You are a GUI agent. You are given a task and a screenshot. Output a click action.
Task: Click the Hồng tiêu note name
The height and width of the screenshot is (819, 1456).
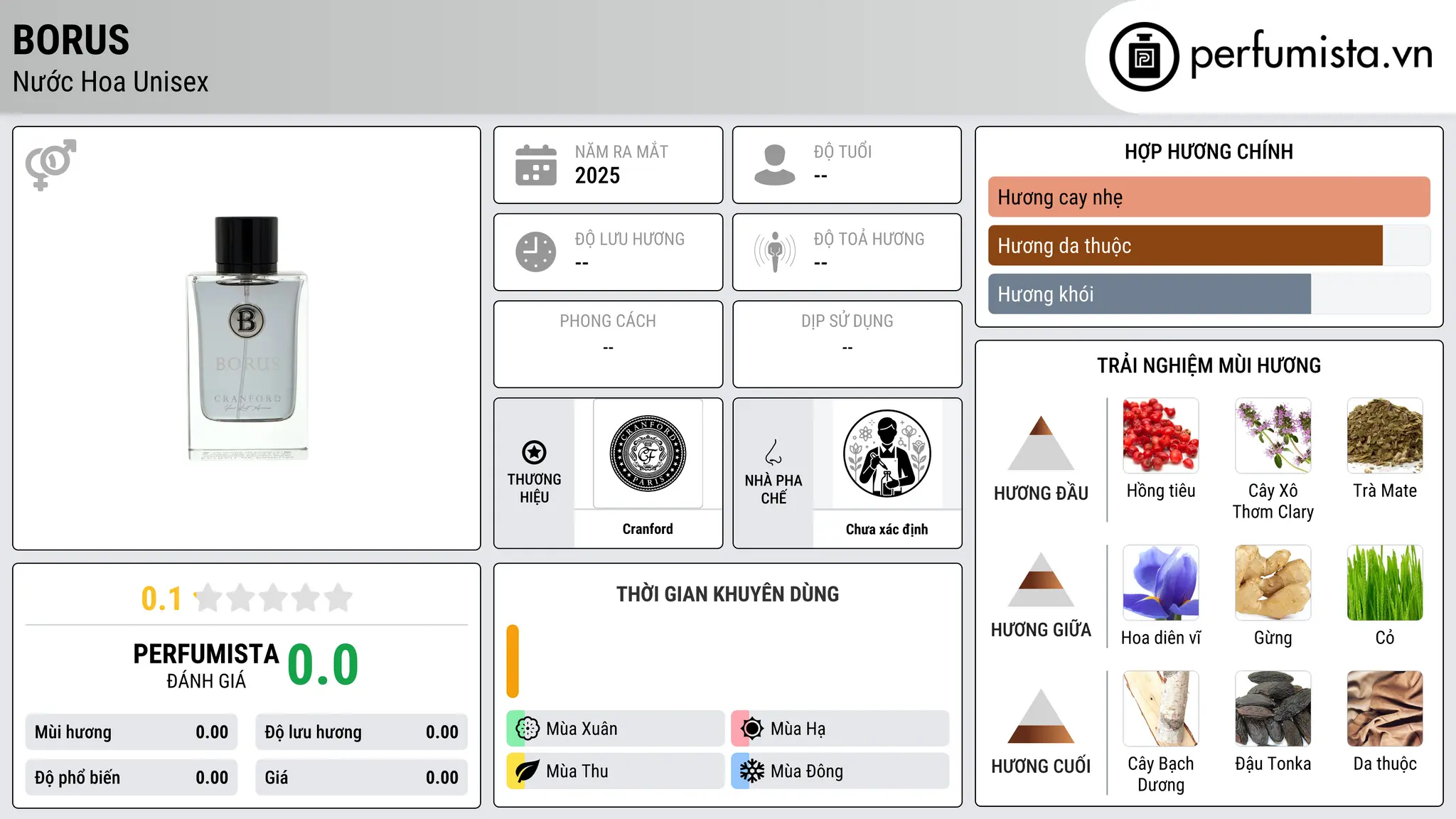(x=1161, y=491)
